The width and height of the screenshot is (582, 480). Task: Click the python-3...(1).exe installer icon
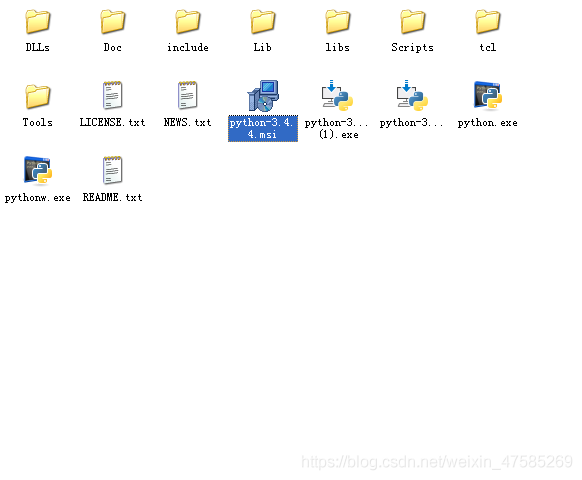coord(337,95)
